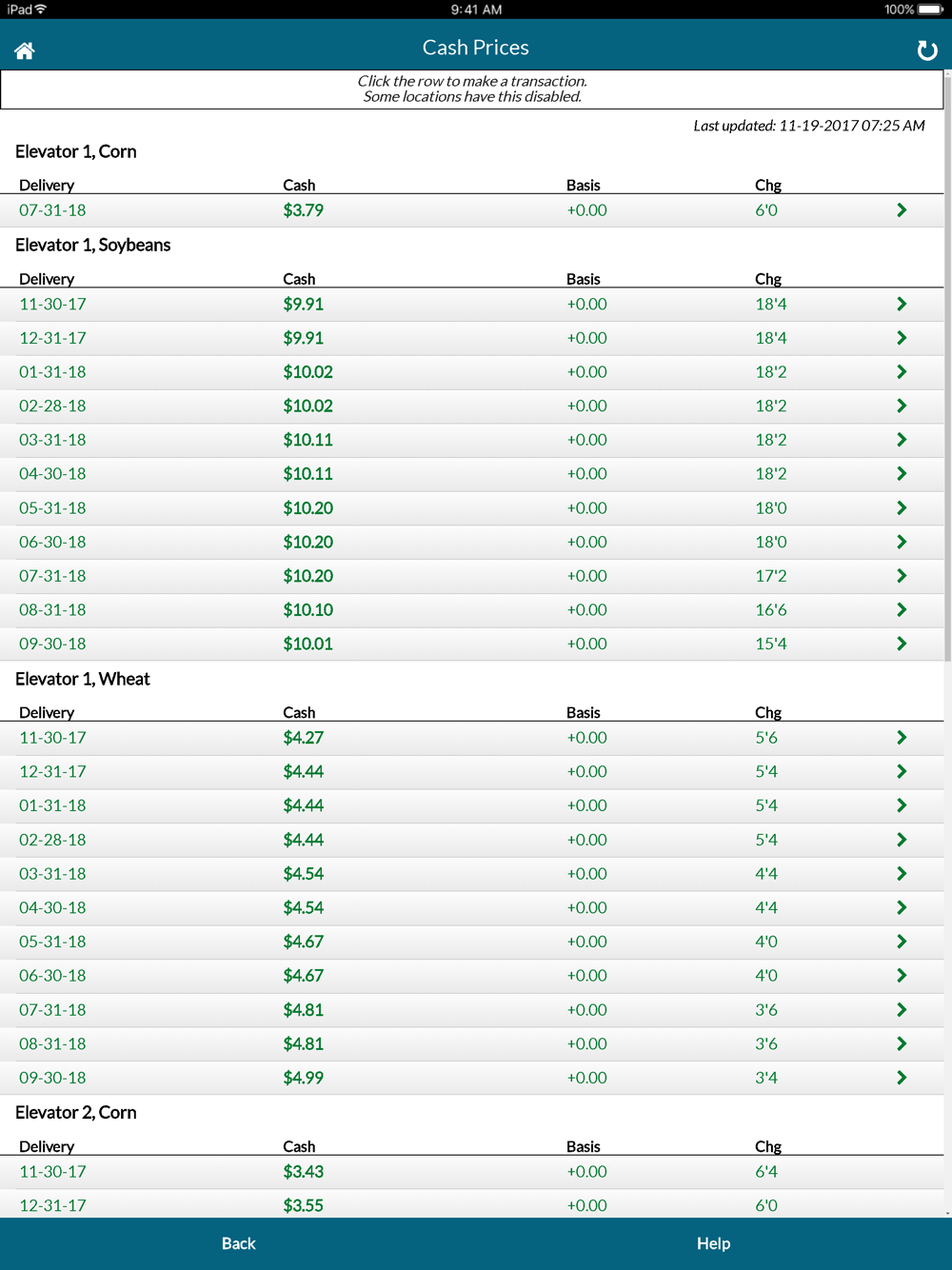Open chevron for Wheat 04-30-18 row
Viewport: 952px width, 1270px height.
(902, 908)
